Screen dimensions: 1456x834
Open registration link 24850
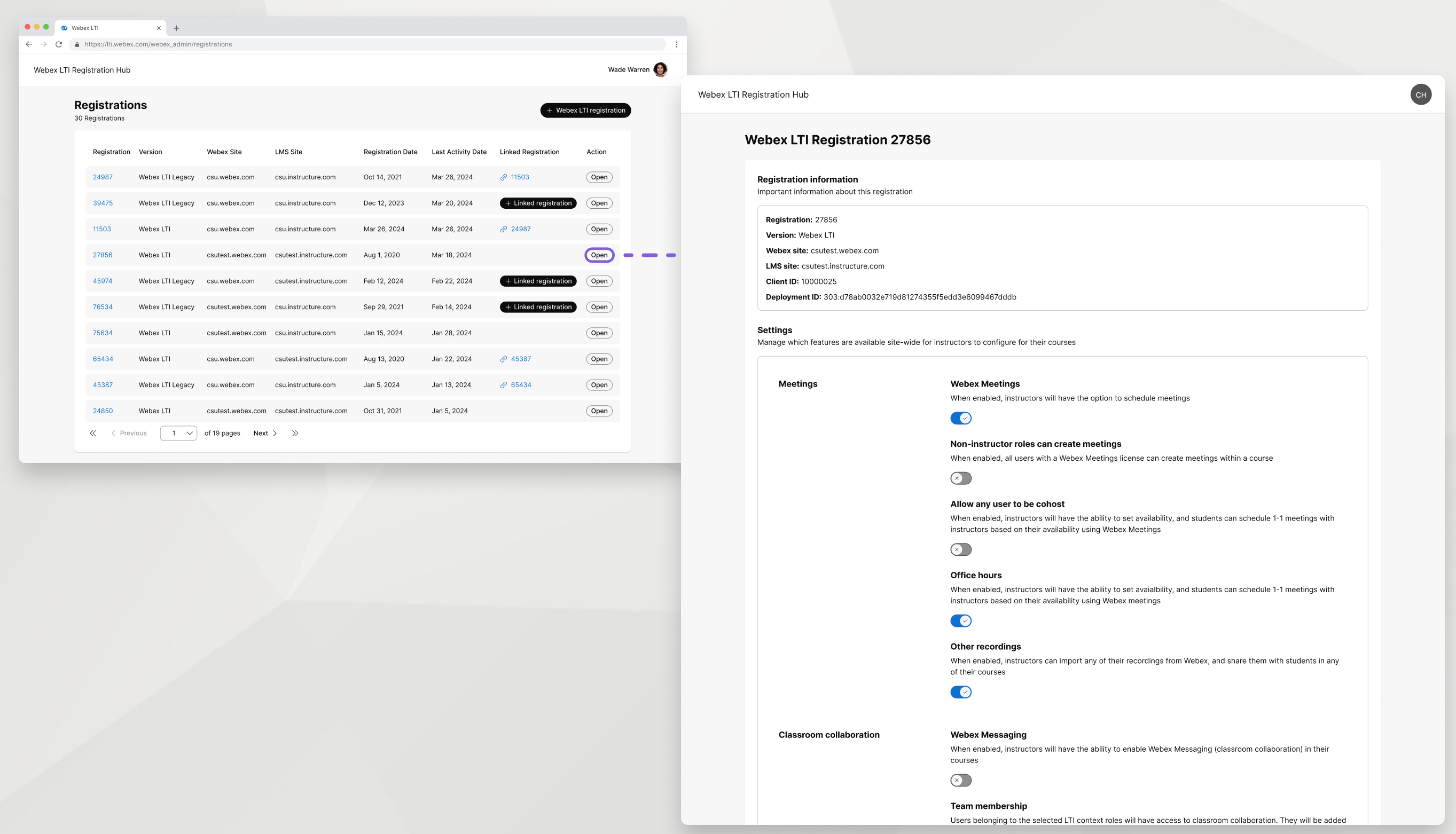tap(103, 411)
